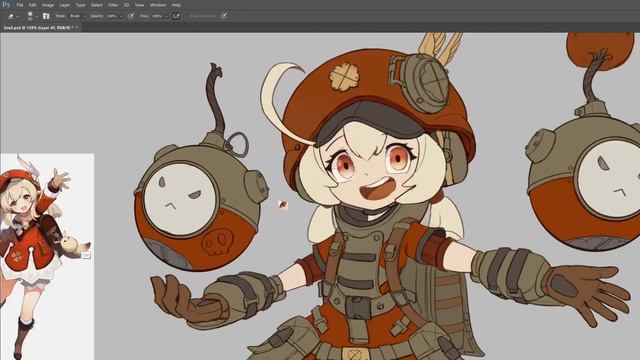
Task: Open the 3D menu
Action: pos(126,5)
